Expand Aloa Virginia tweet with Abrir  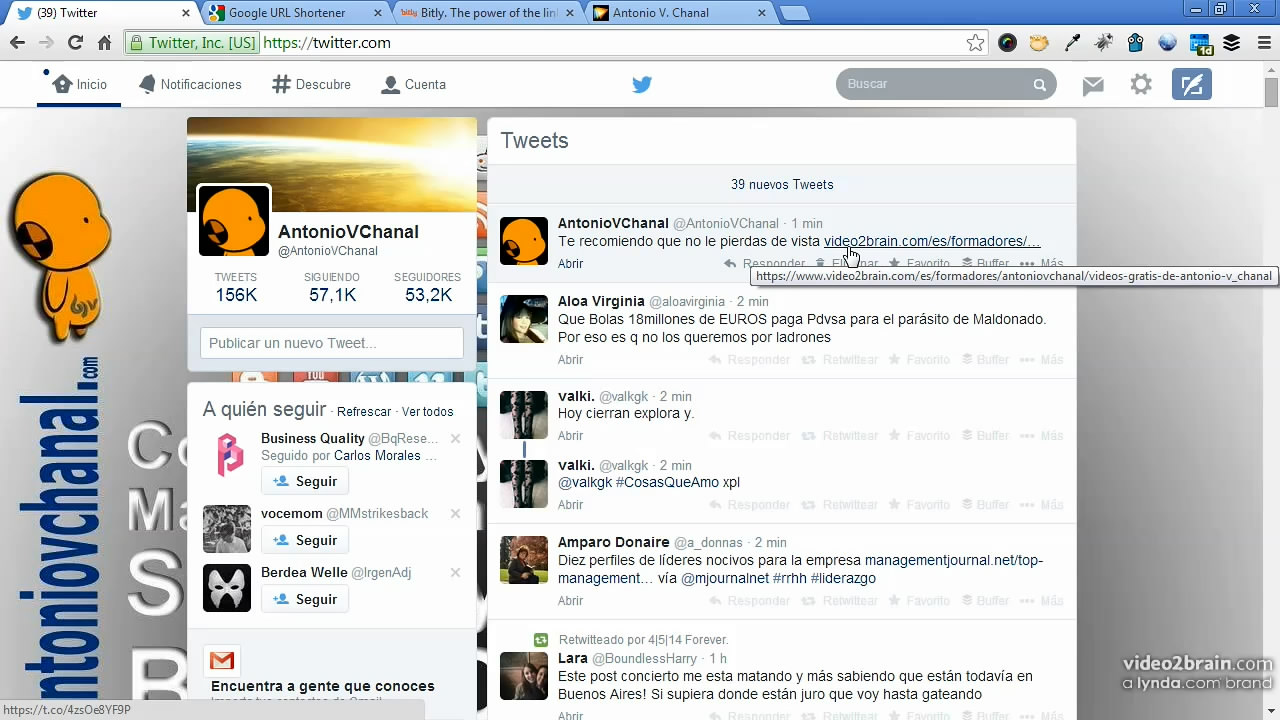pos(570,360)
